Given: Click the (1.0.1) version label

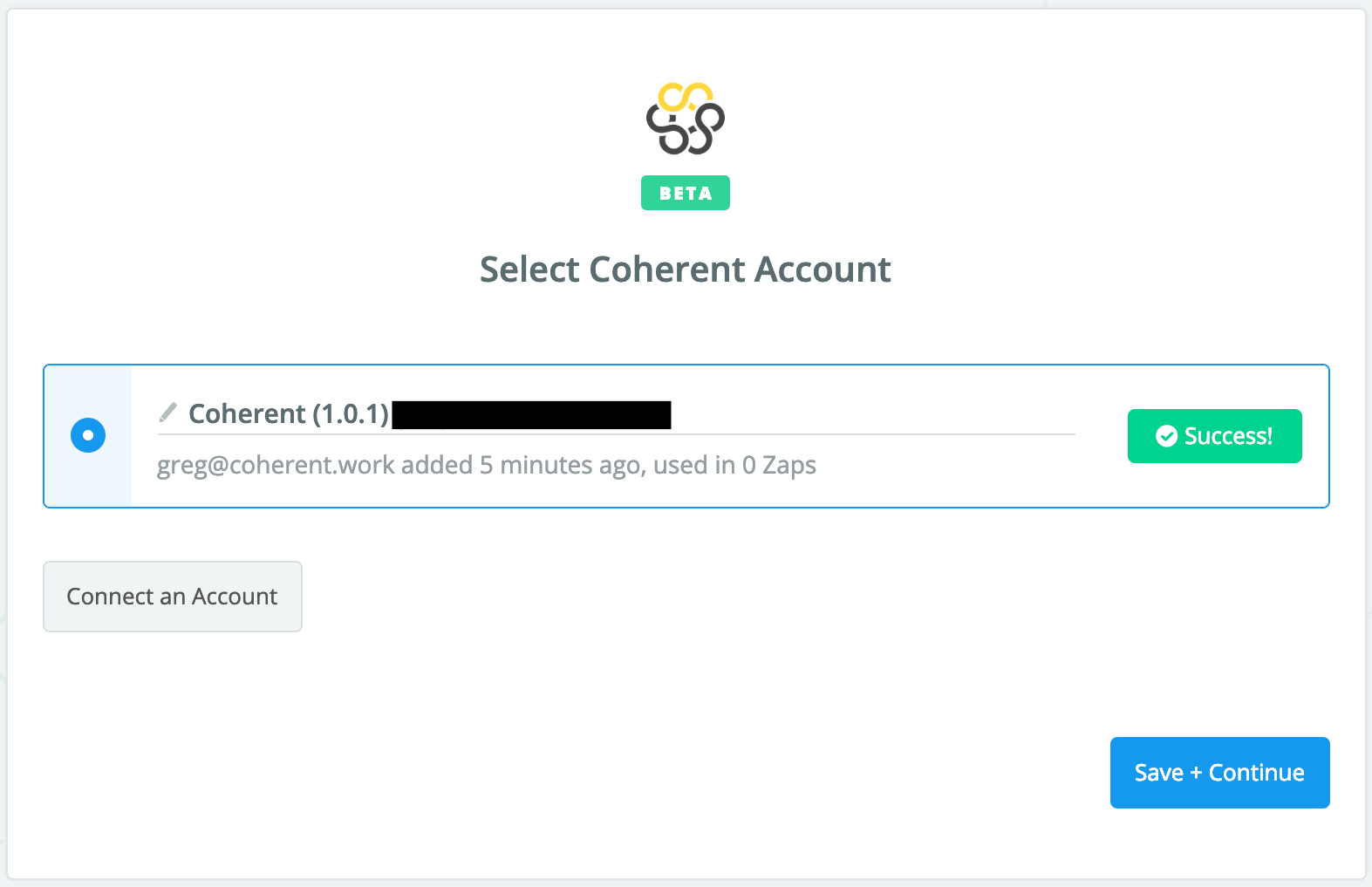Looking at the screenshot, I should tap(350, 413).
